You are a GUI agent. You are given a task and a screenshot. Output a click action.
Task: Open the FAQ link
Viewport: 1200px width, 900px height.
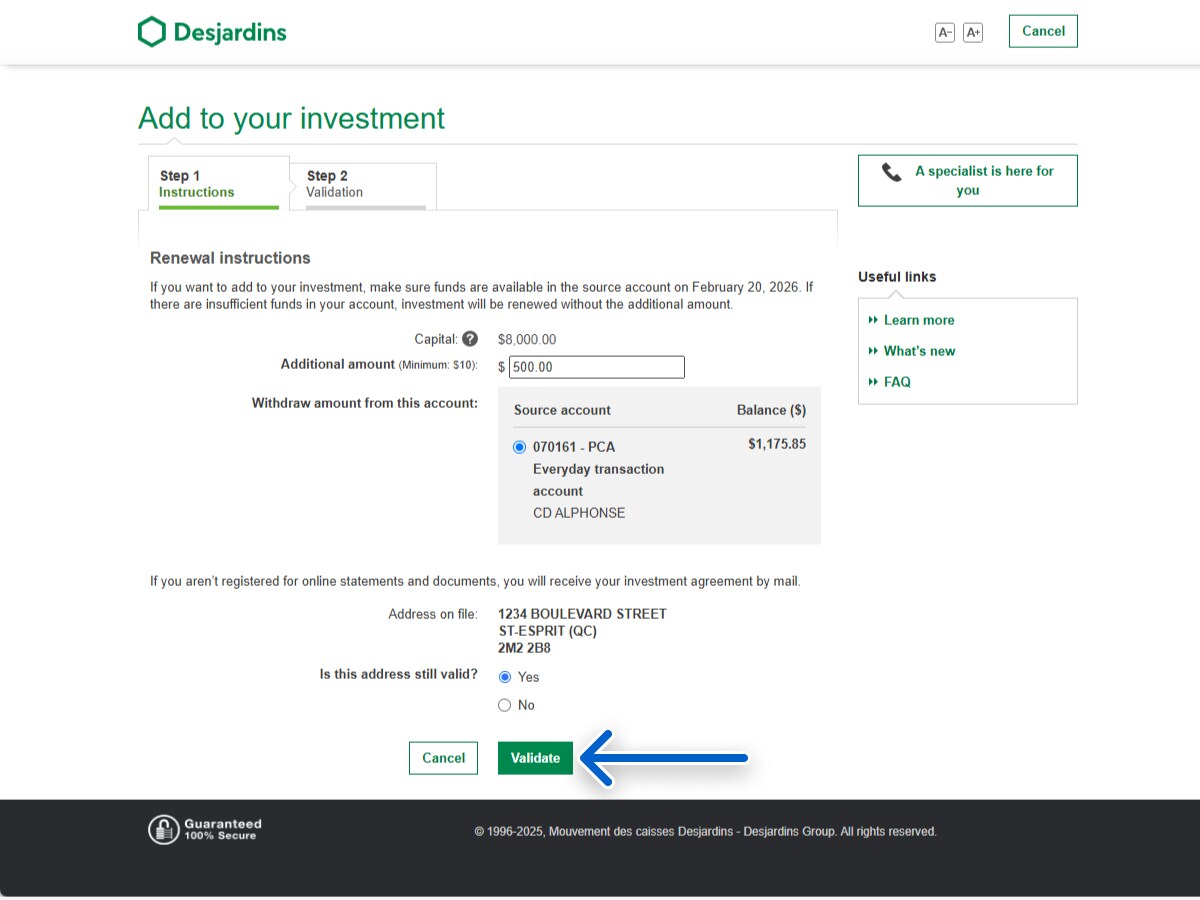tap(897, 382)
